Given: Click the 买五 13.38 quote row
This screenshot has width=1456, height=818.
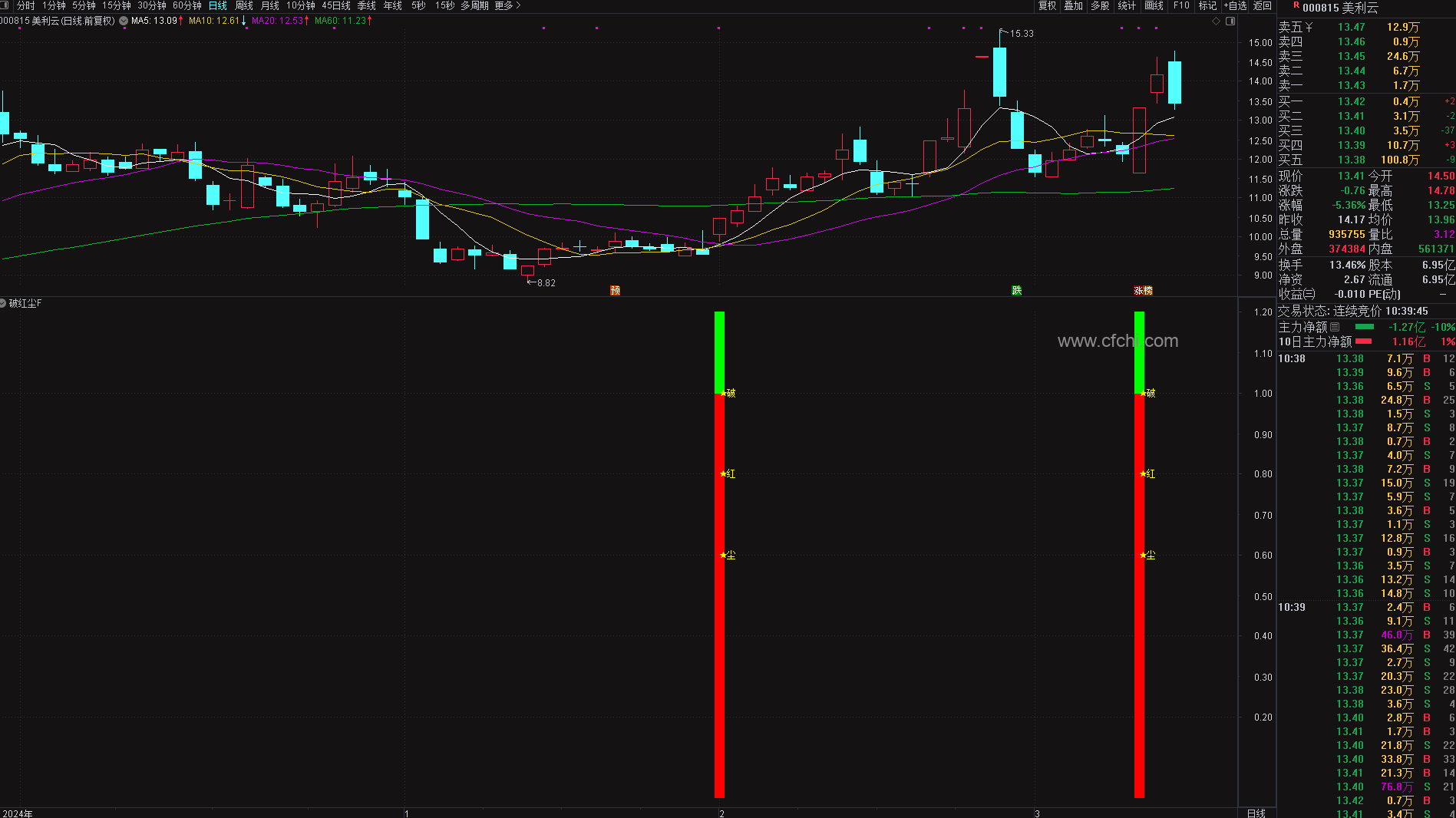Looking at the screenshot, I should point(1366,160).
